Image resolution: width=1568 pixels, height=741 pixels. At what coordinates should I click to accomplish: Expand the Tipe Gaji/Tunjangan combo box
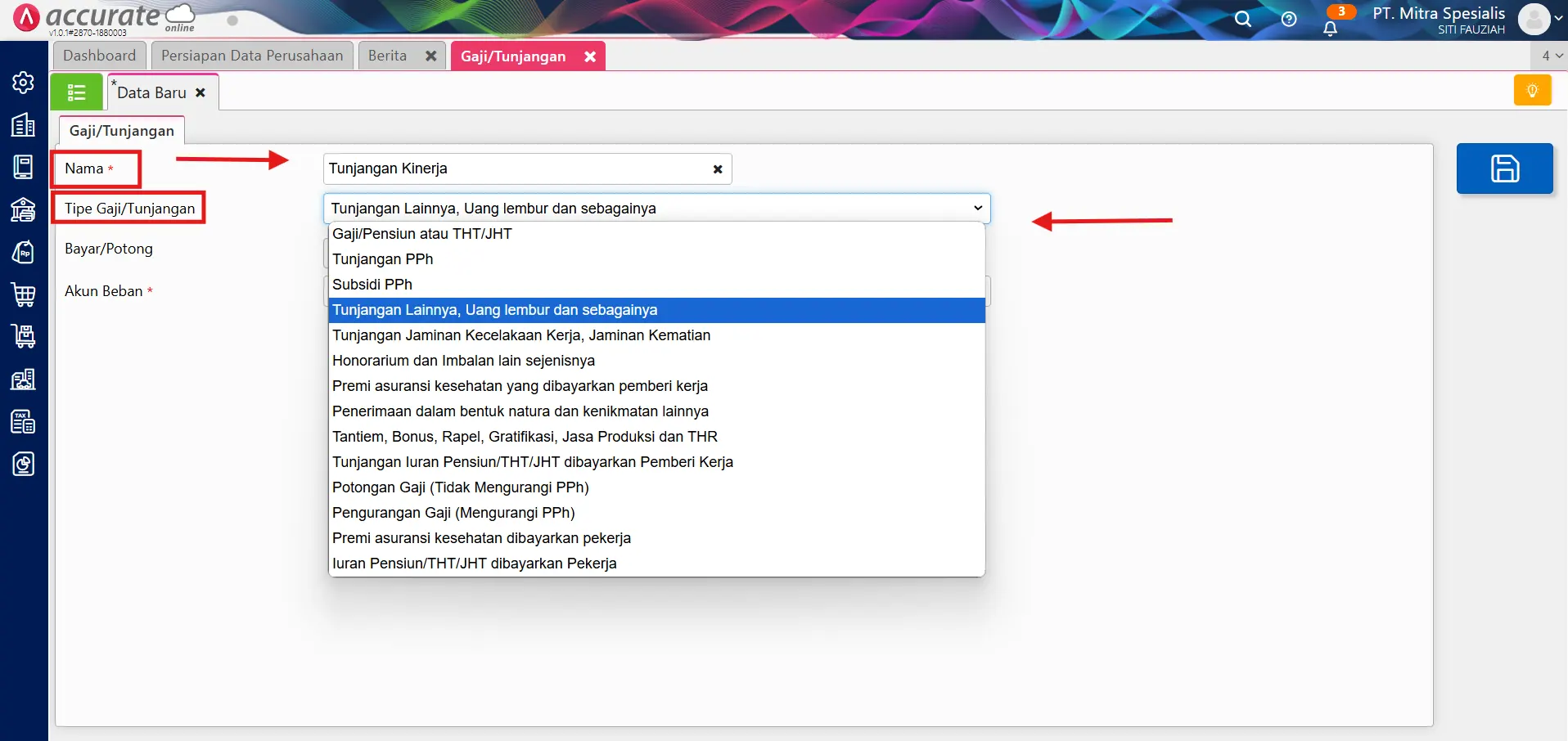point(656,209)
